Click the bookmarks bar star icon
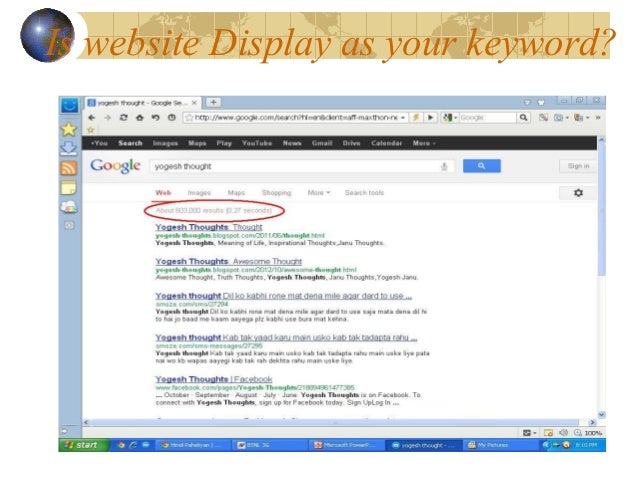 pos(91,130)
